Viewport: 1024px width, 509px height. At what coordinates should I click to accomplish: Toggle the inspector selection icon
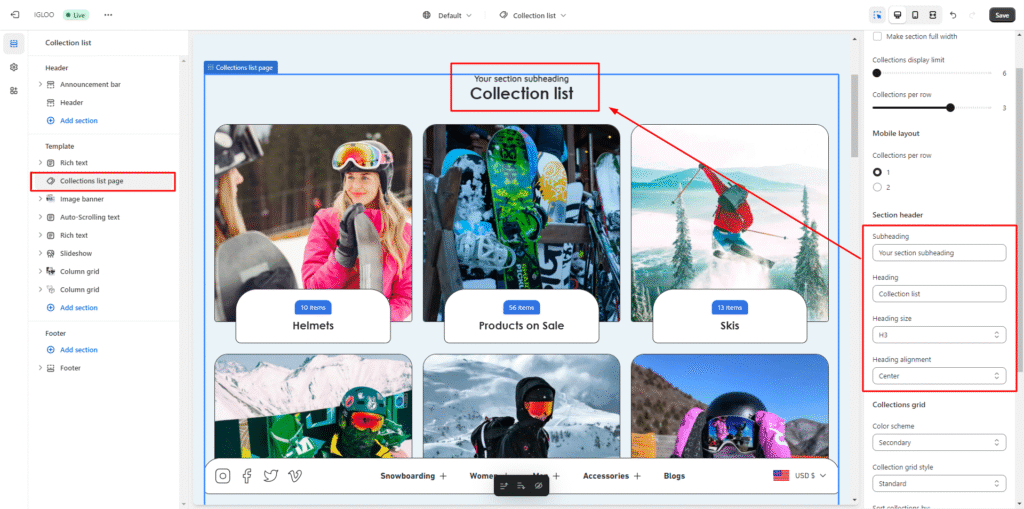pos(877,15)
